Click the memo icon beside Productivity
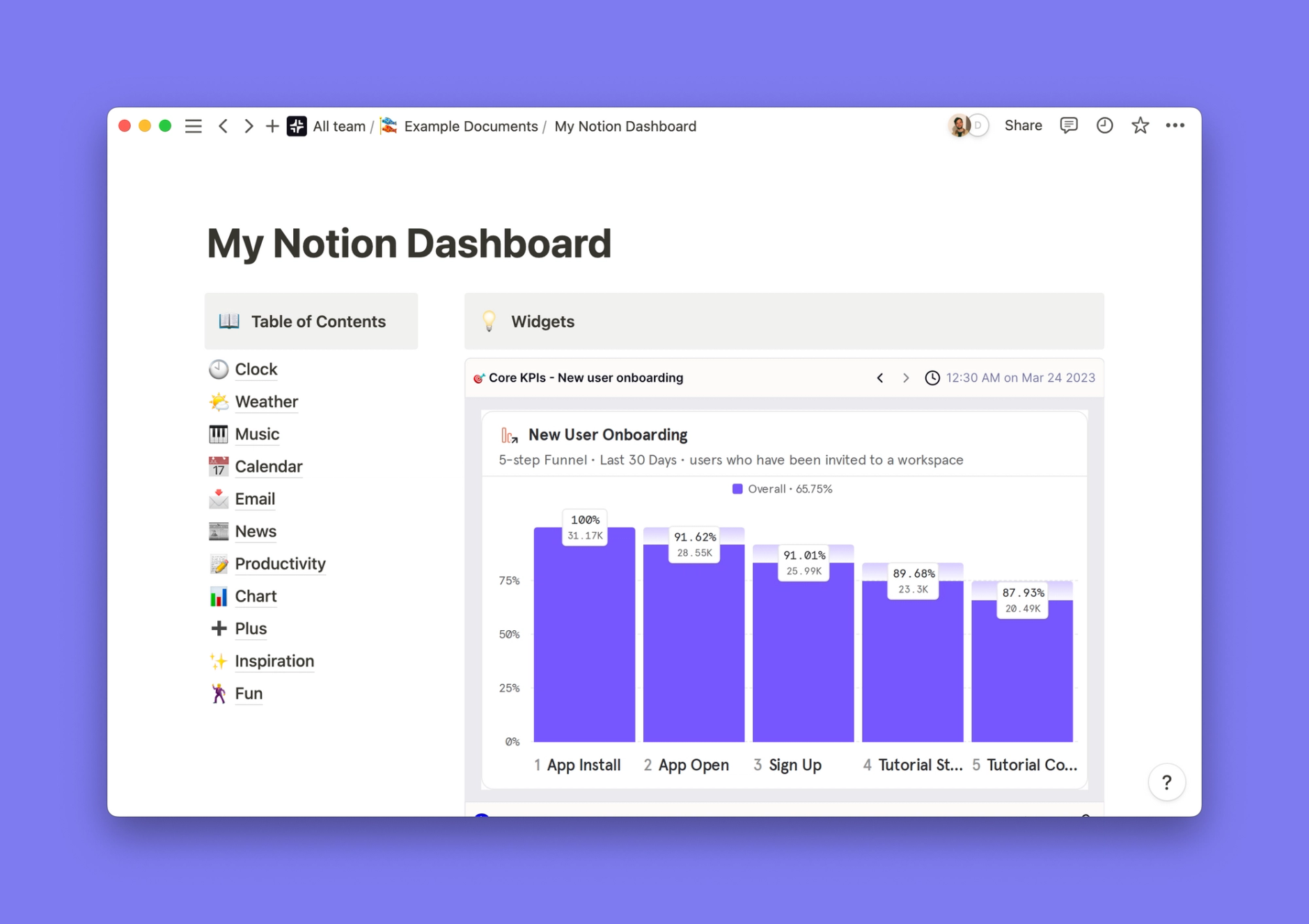The height and width of the screenshot is (924, 1309). tap(219, 564)
